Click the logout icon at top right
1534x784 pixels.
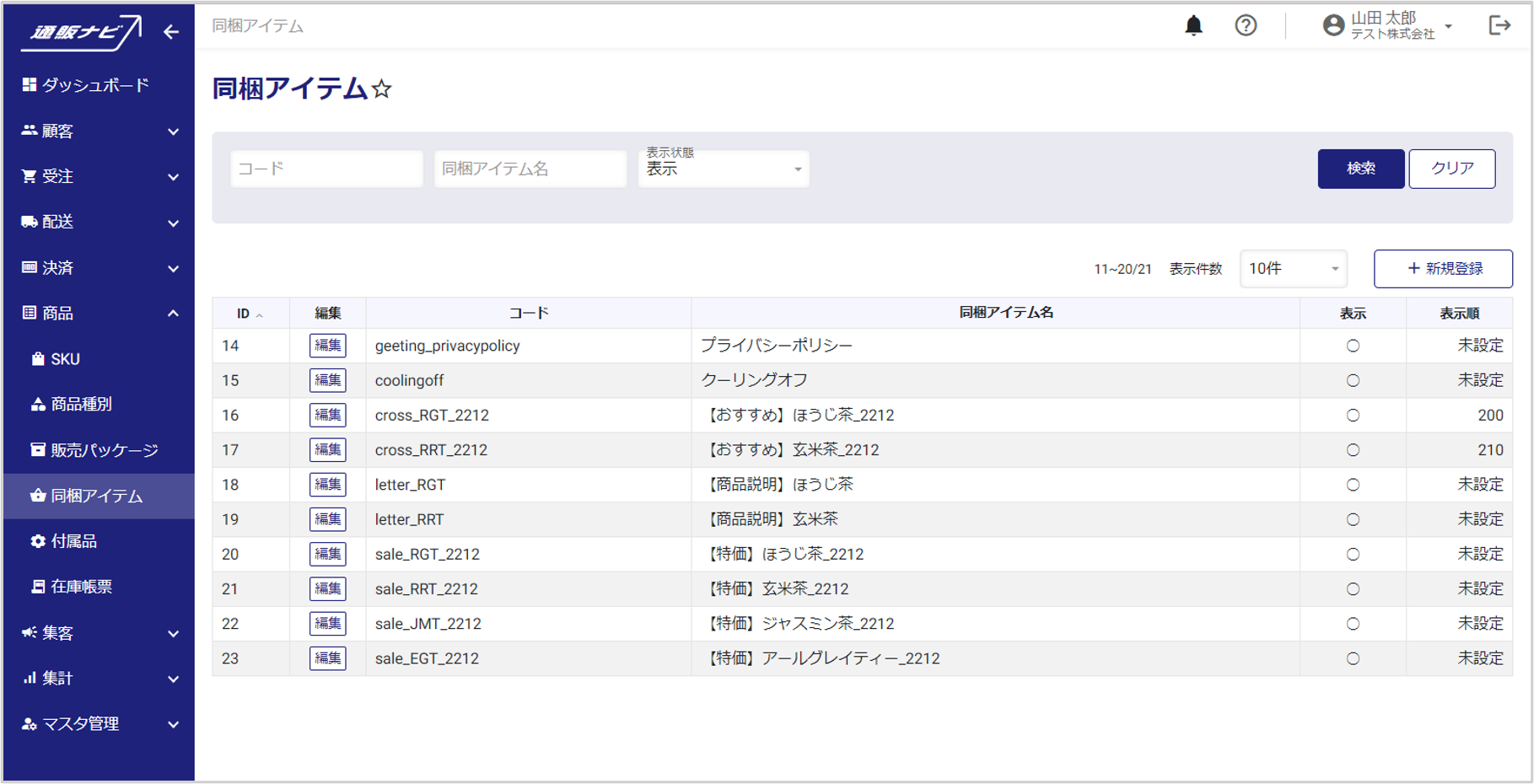tap(1499, 26)
